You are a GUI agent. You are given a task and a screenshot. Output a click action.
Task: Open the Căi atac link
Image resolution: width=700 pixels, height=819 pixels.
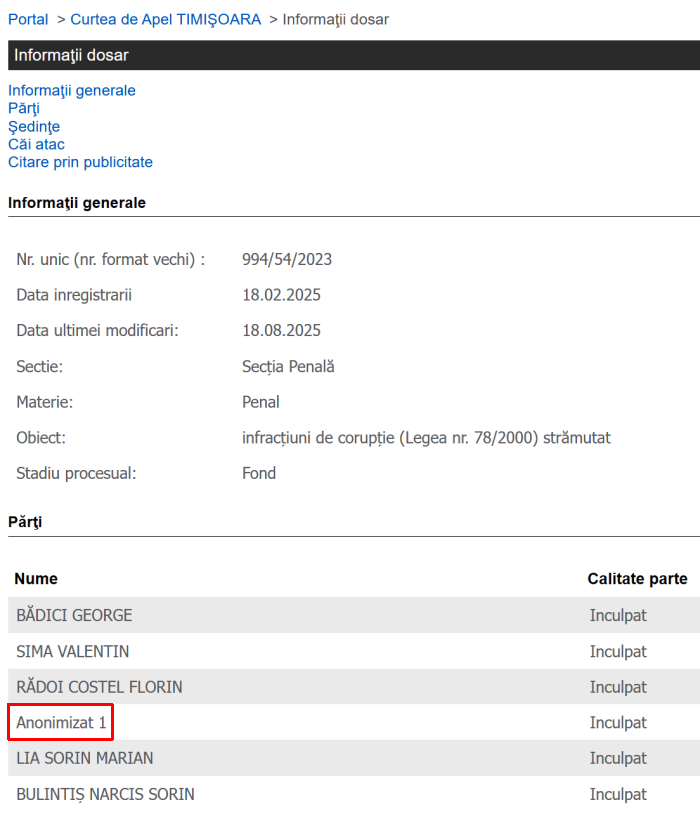[x=37, y=144]
